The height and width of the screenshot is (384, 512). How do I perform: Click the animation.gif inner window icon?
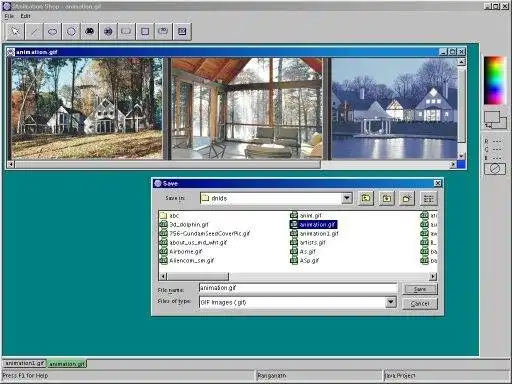11,52
